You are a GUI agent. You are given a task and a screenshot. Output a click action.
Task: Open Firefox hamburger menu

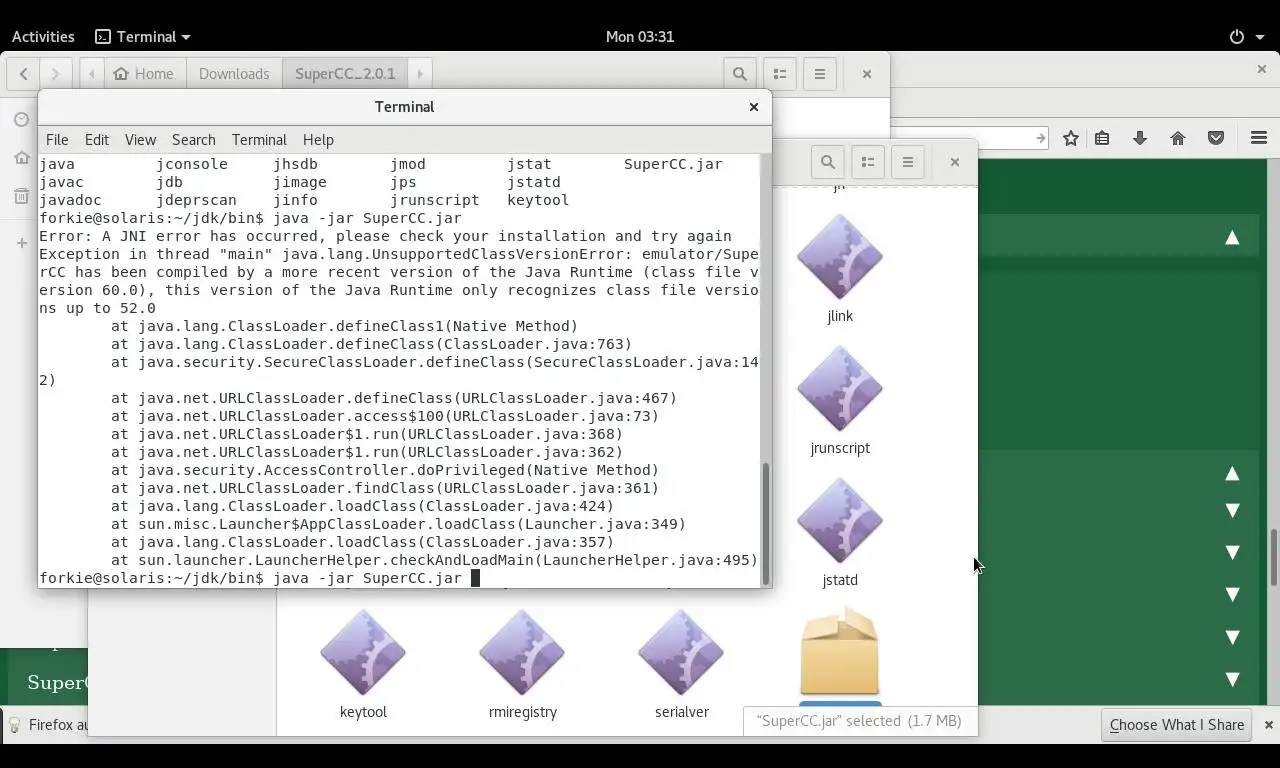pyautogui.click(x=1259, y=138)
